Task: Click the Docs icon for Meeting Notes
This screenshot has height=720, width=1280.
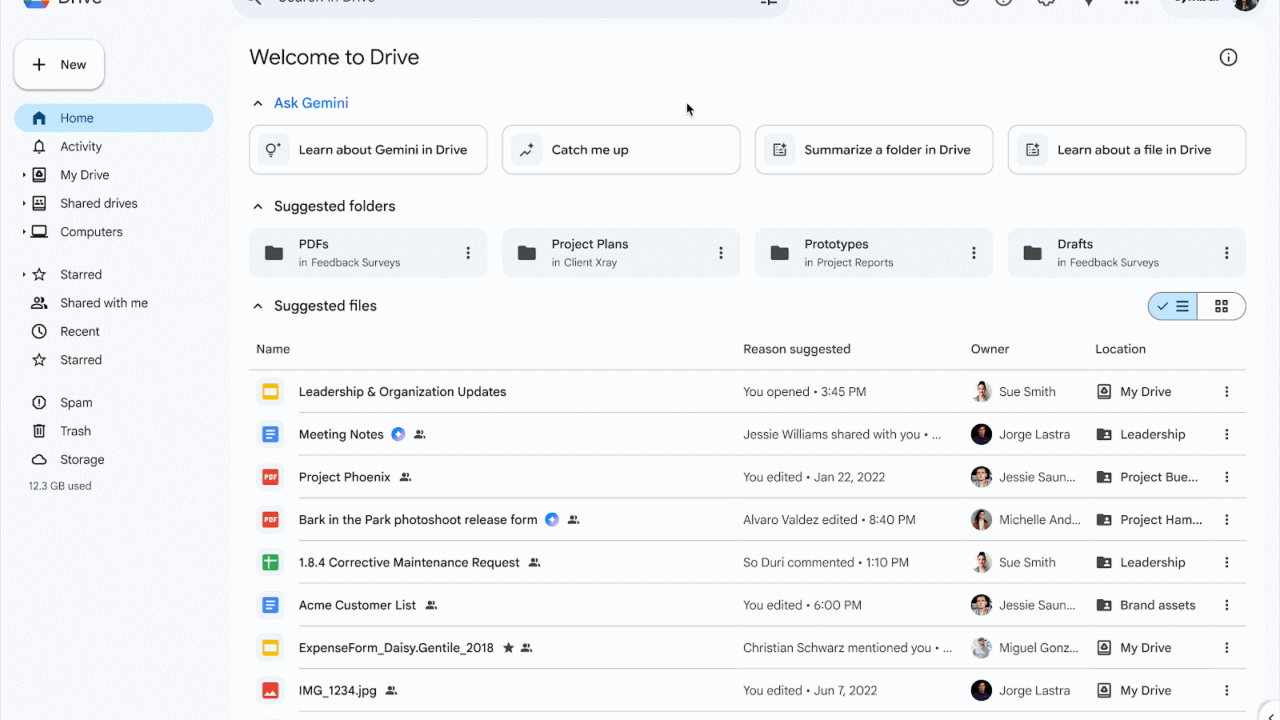Action: [270, 435]
